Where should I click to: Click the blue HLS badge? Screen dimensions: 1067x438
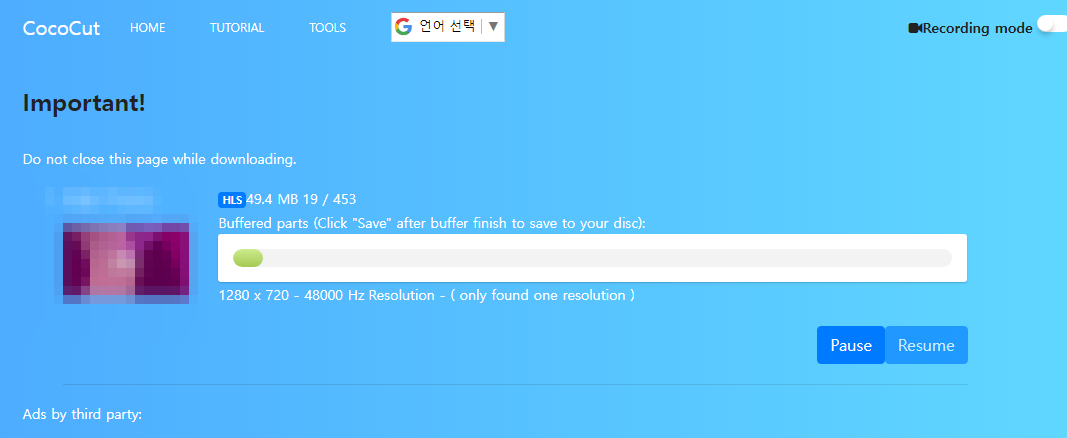tap(232, 200)
